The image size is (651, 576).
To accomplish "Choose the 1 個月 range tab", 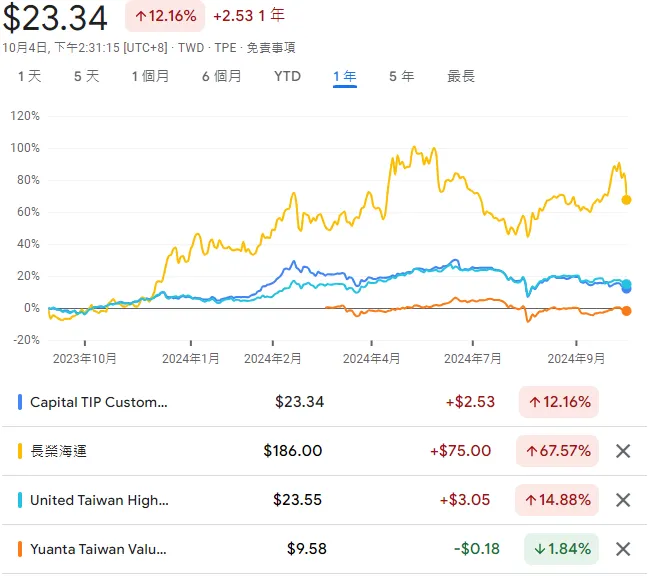I will coord(150,76).
